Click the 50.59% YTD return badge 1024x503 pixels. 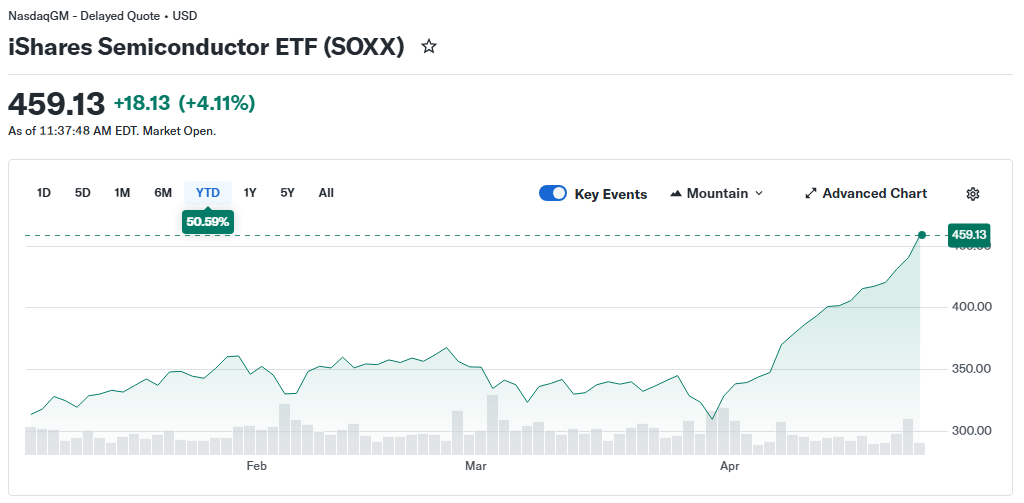[x=208, y=221]
